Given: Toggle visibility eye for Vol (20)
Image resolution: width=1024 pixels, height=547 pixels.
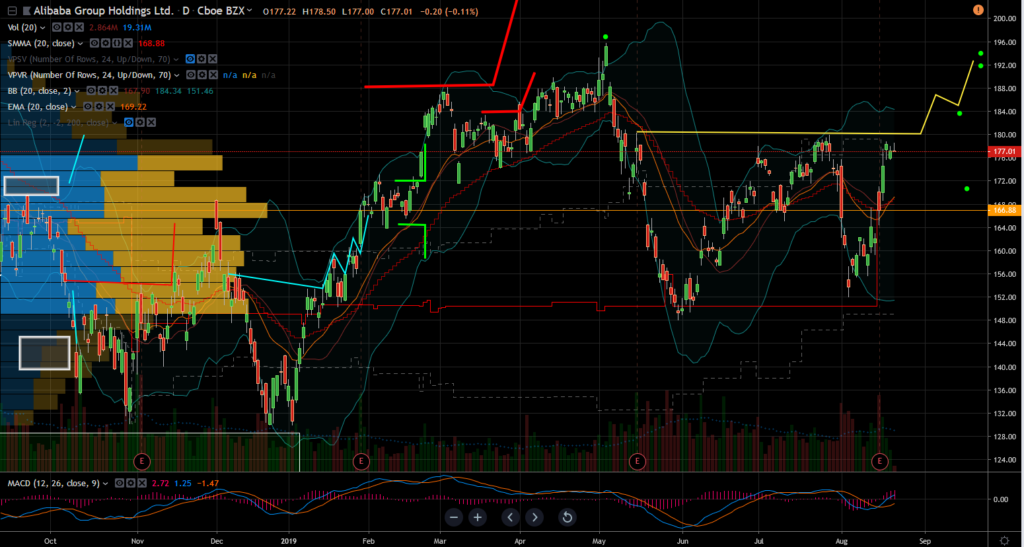Looking at the screenshot, I should 57,27.
